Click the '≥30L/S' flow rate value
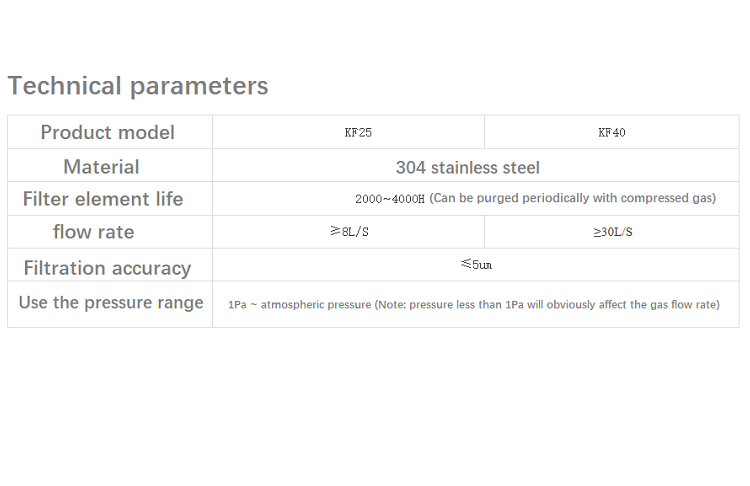This screenshot has width=750, height=486. (x=612, y=232)
